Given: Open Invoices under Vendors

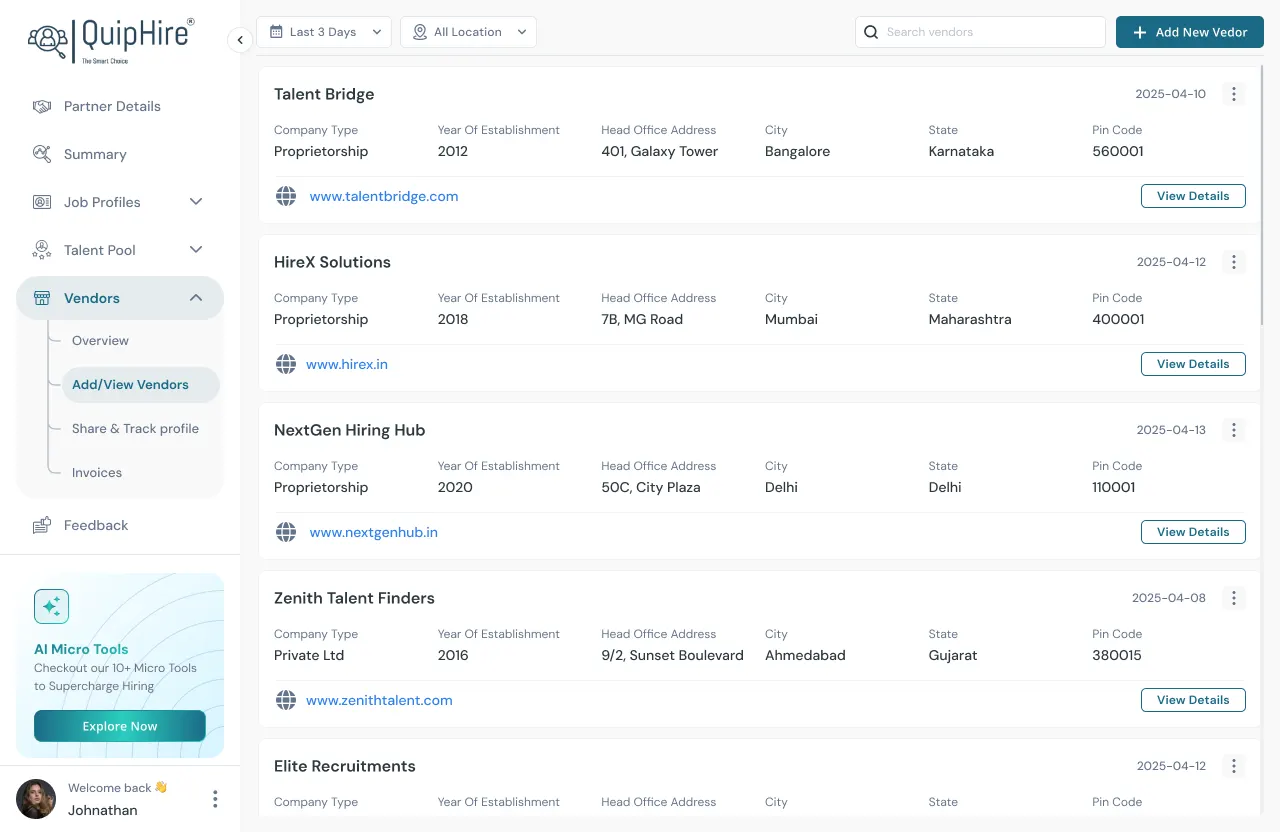Looking at the screenshot, I should [97, 473].
